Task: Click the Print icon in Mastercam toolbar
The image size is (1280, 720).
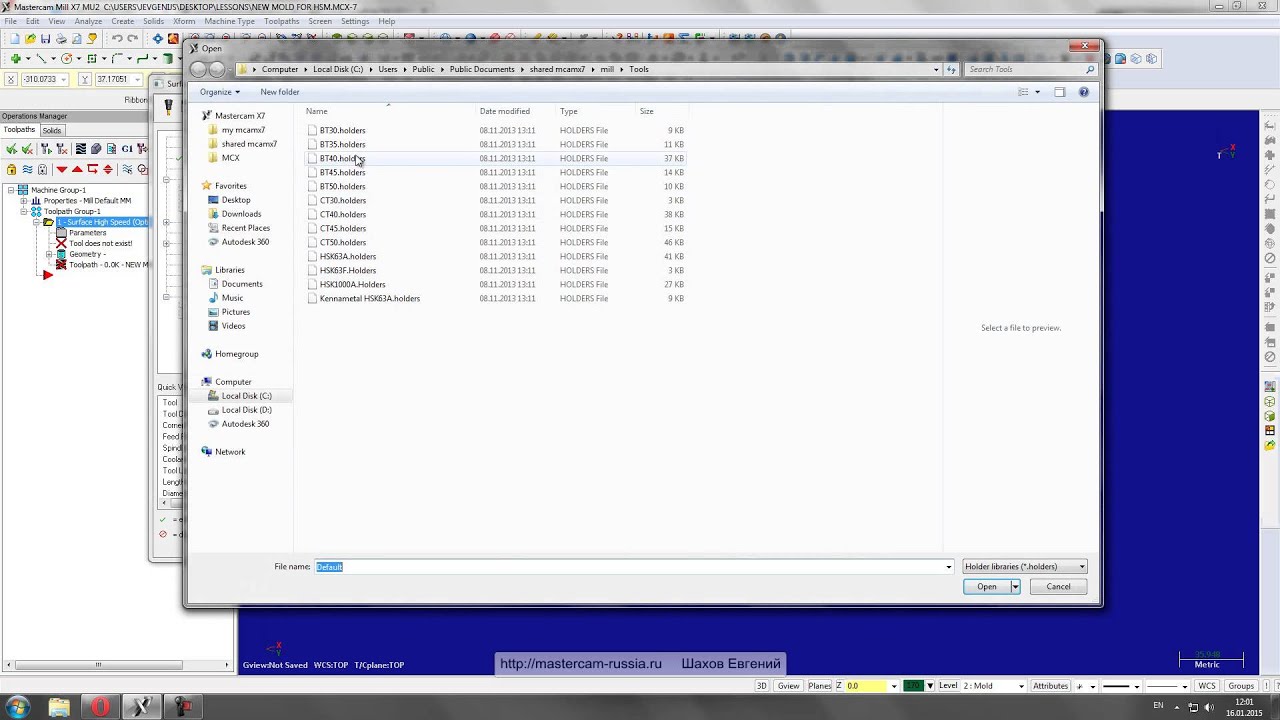Action: point(61,39)
